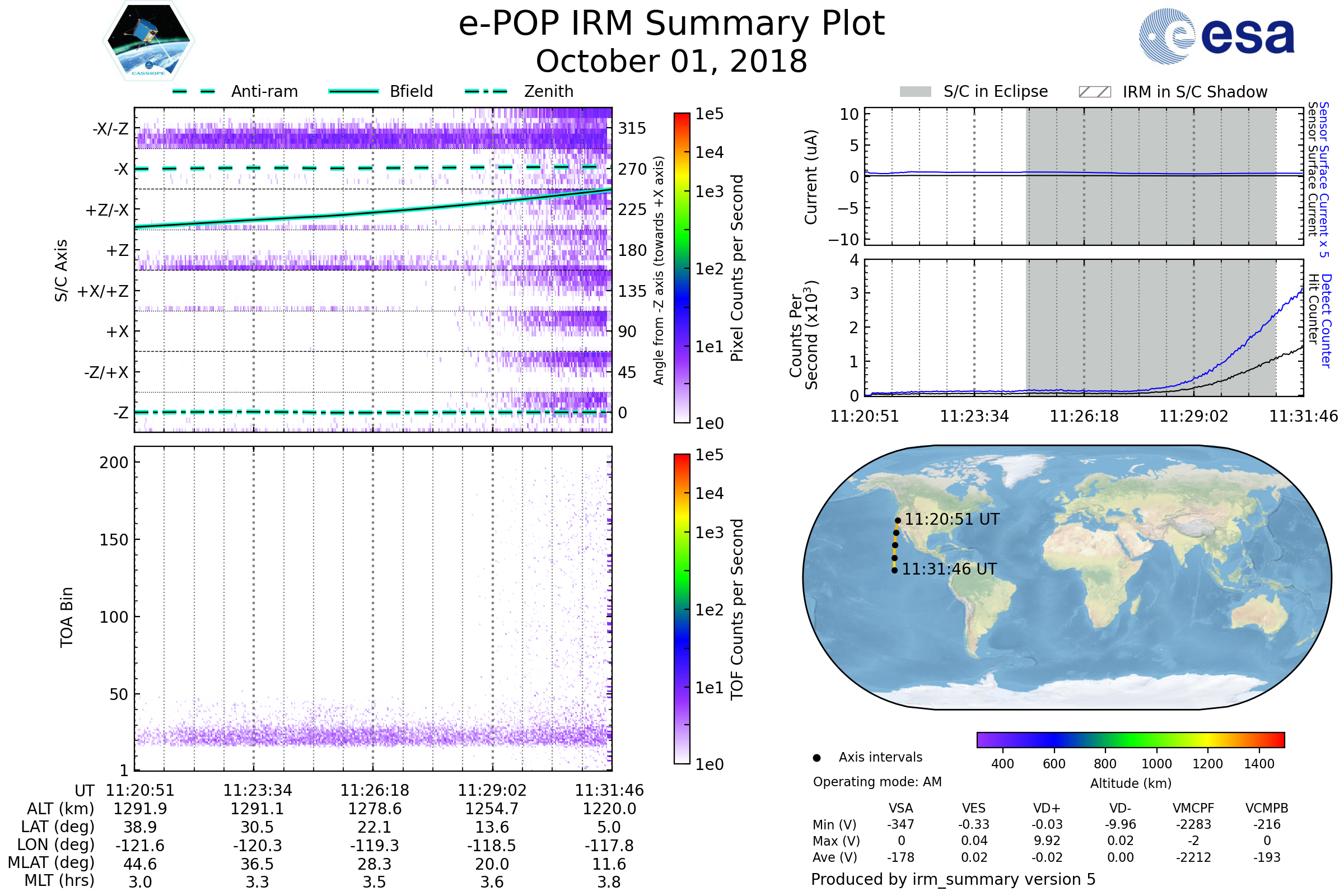This screenshot has width=1344, height=896.
Task: Click the VMCPF column header
Action: (x=1193, y=808)
